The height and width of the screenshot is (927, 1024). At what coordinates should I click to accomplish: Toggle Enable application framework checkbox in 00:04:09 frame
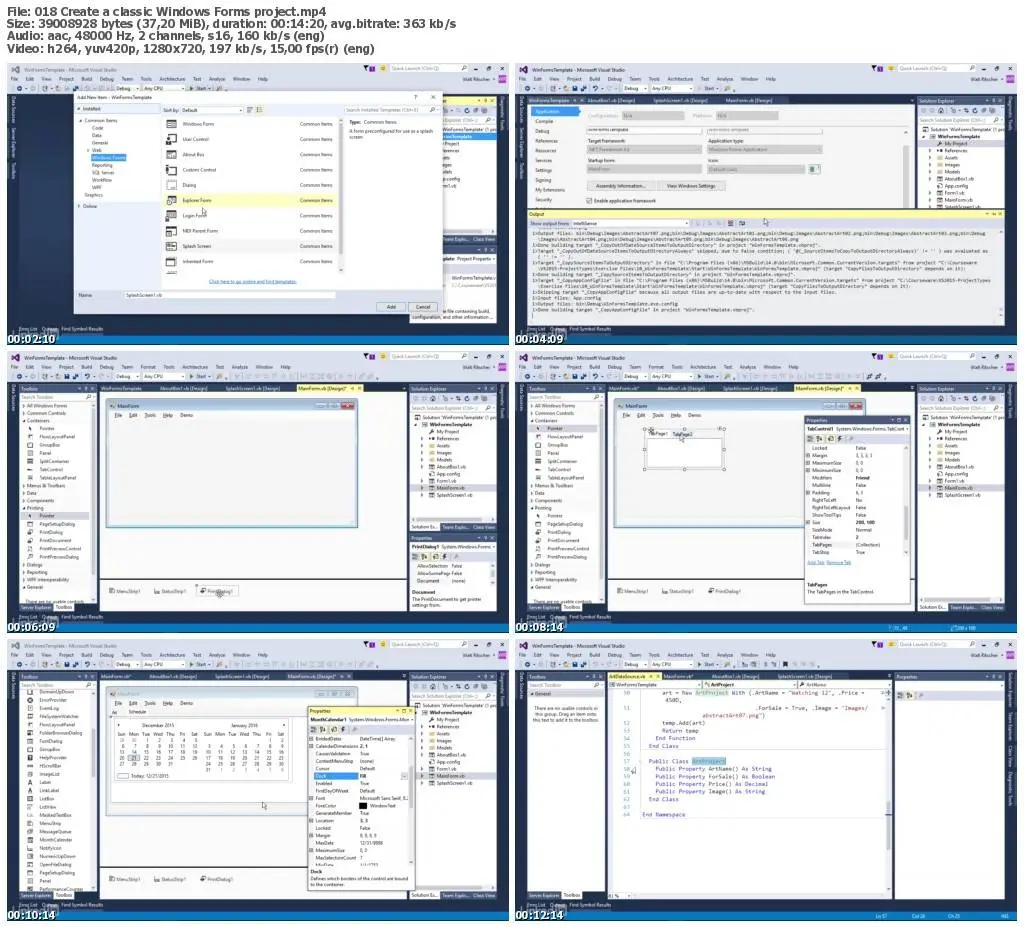click(x=589, y=201)
